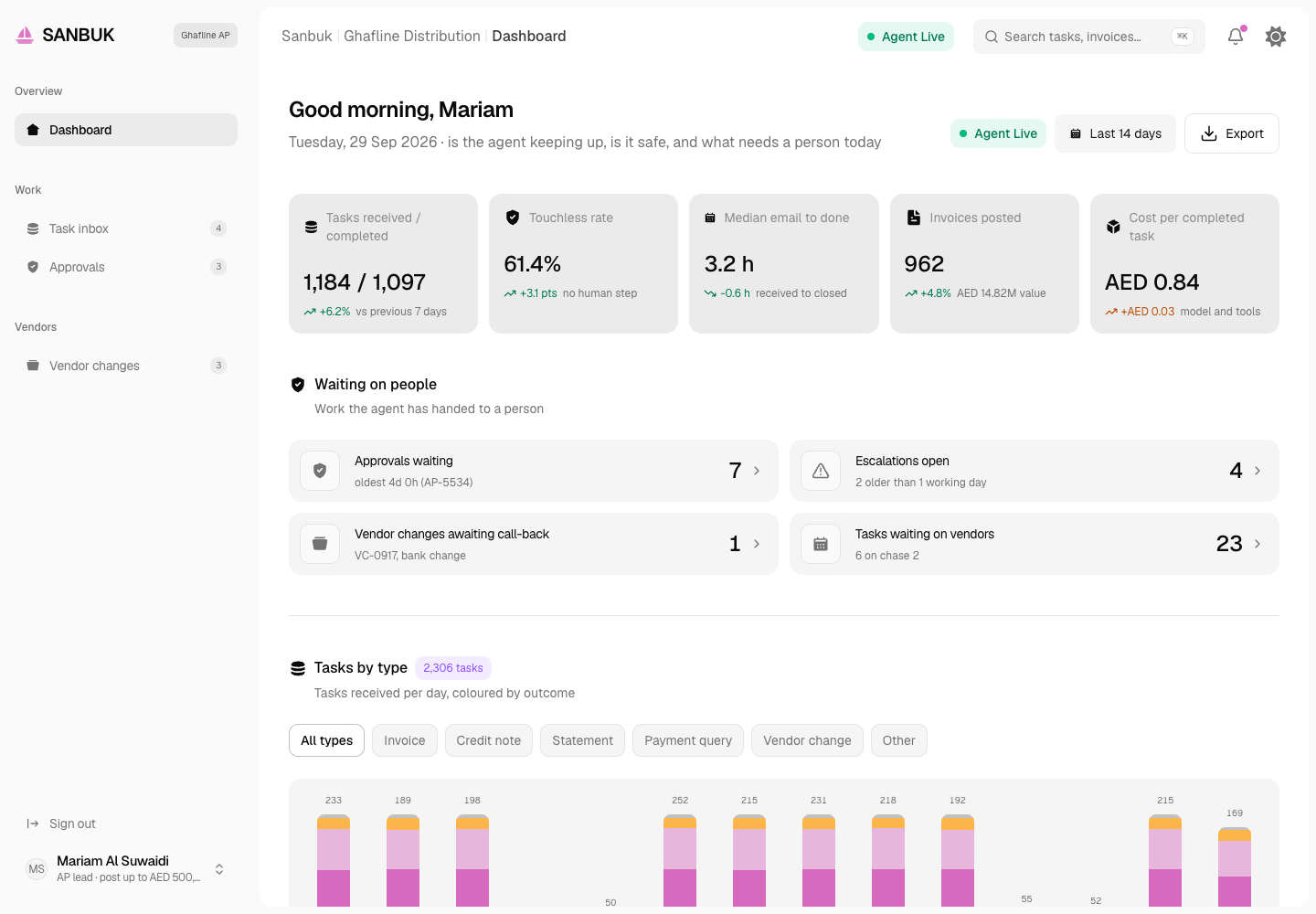
Task: Select Dashboard in the sidebar
Action: 126,130
